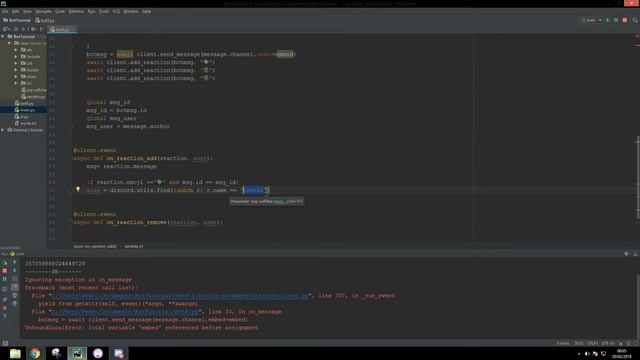Open the Refactor menu
This screenshot has width=640, height=360.
tap(76, 11)
